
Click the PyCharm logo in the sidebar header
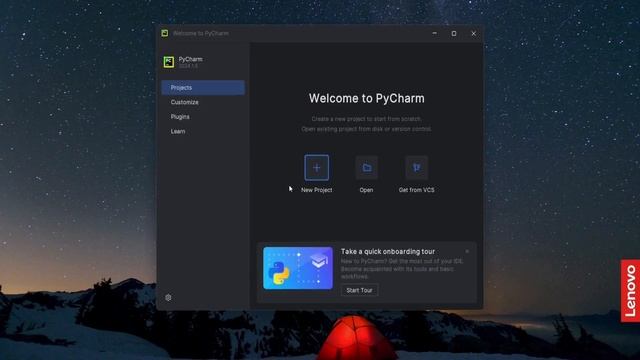[169, 62]
